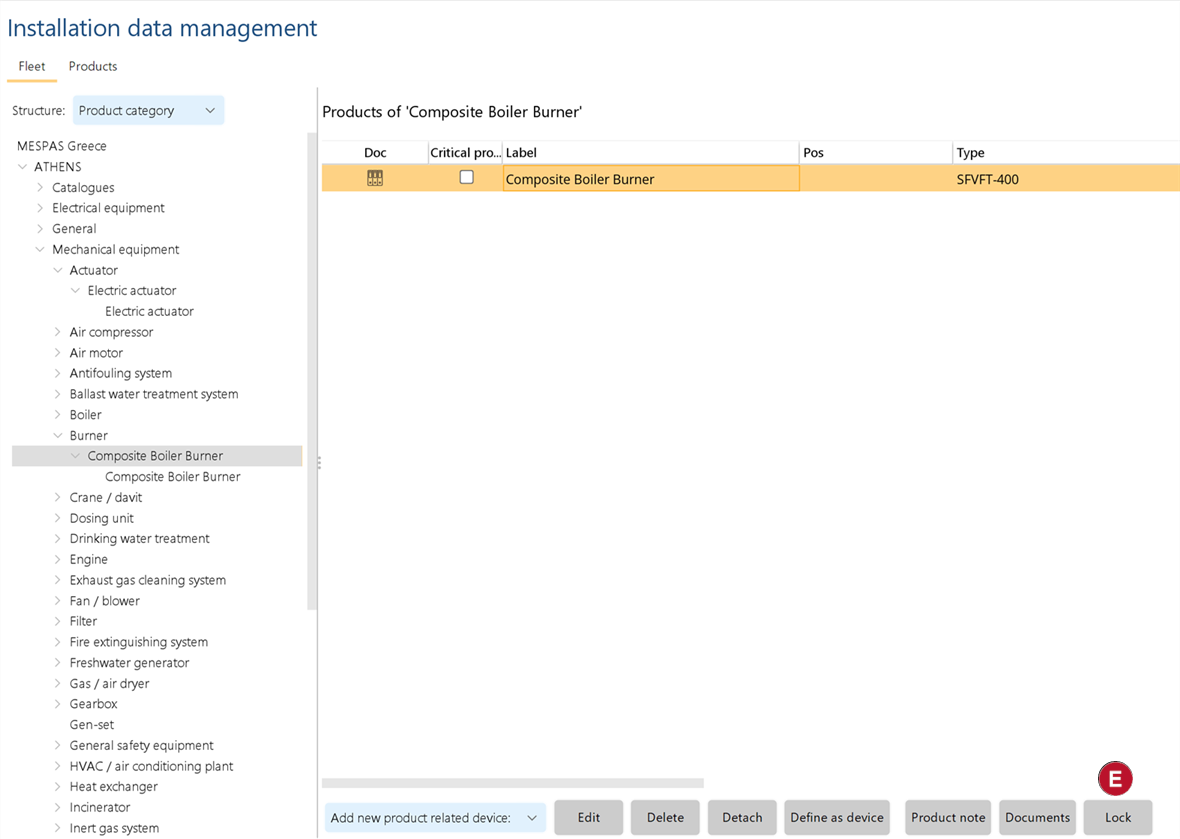Sort by the Type column header
Viewport: 1180px width, 839px height.
click(1066, 153)
